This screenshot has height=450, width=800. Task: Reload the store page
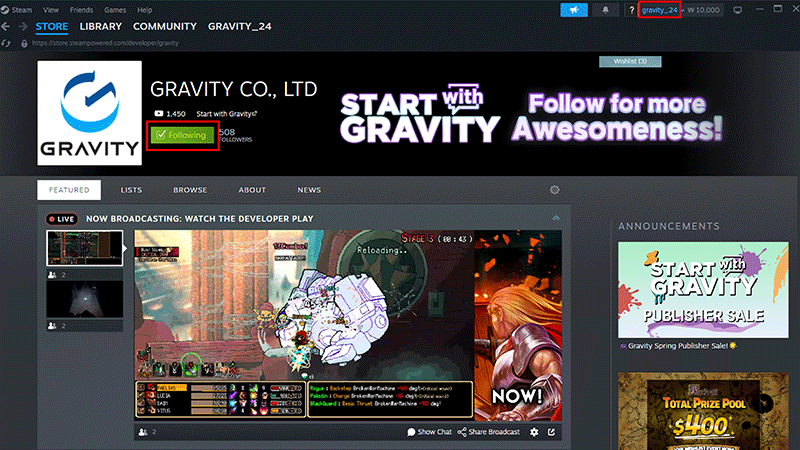point(6,43)
